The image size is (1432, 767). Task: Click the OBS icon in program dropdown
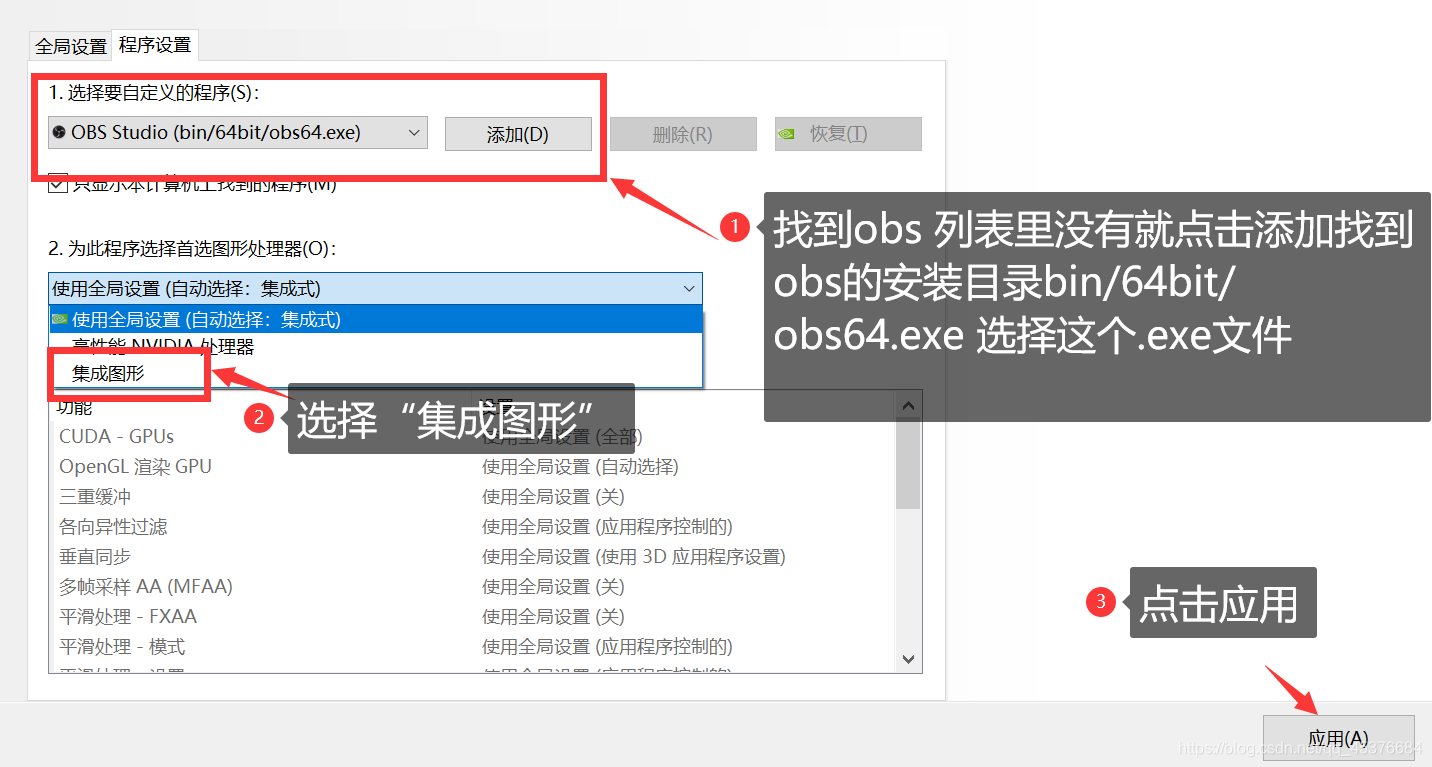pos(59,132)
